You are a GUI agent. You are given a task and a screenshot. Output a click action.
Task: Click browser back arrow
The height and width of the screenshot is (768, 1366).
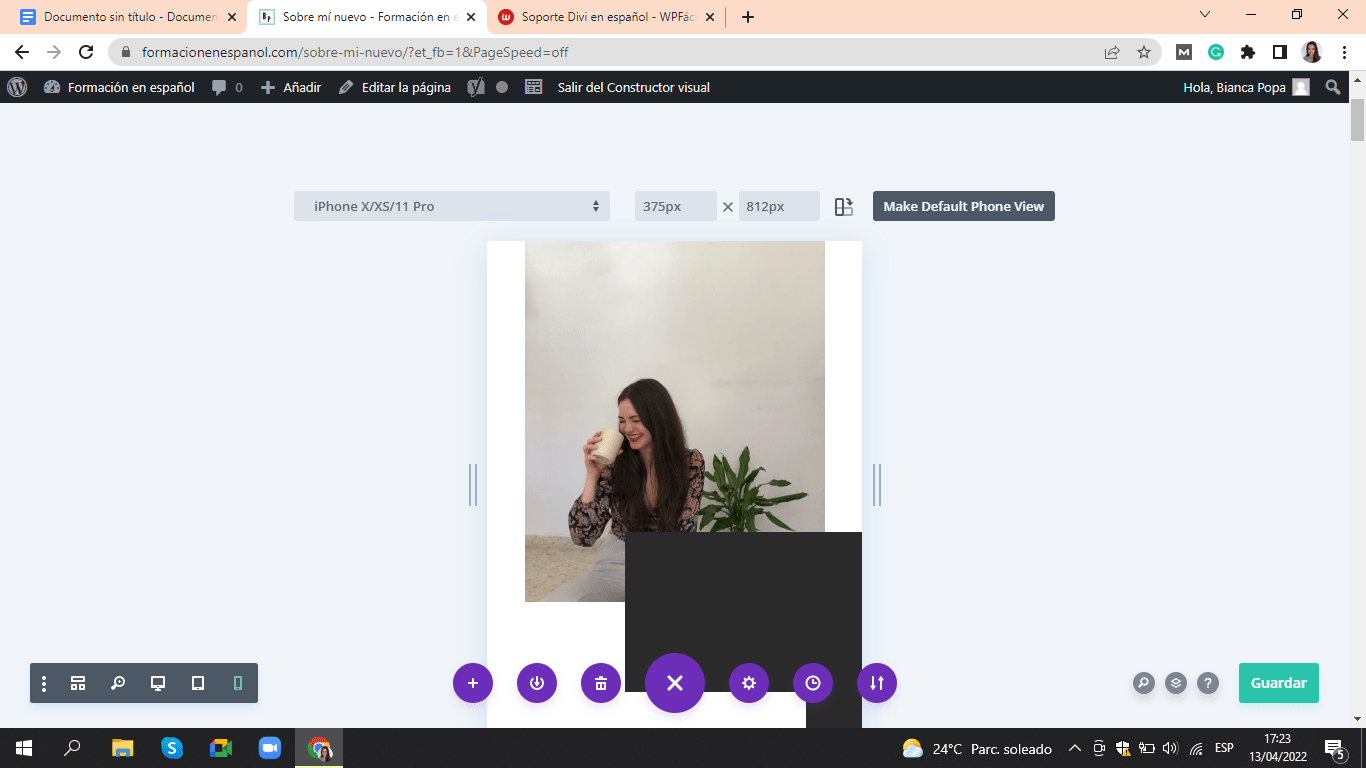(22, 52)
